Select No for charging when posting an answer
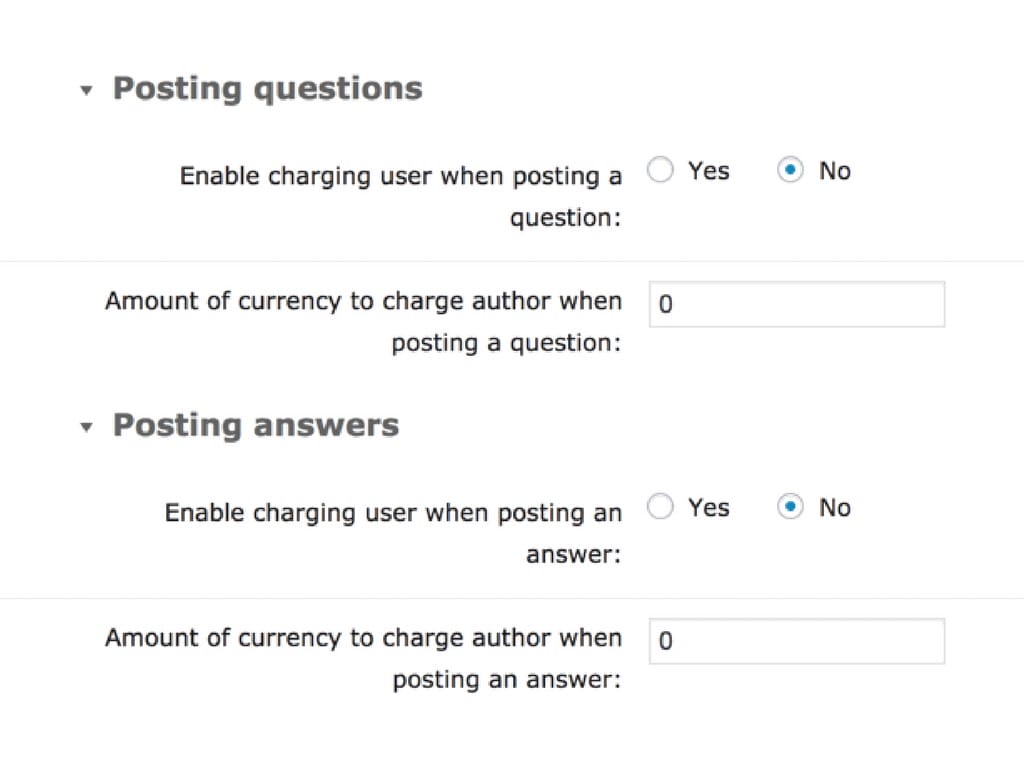 (x=790, y=507)
